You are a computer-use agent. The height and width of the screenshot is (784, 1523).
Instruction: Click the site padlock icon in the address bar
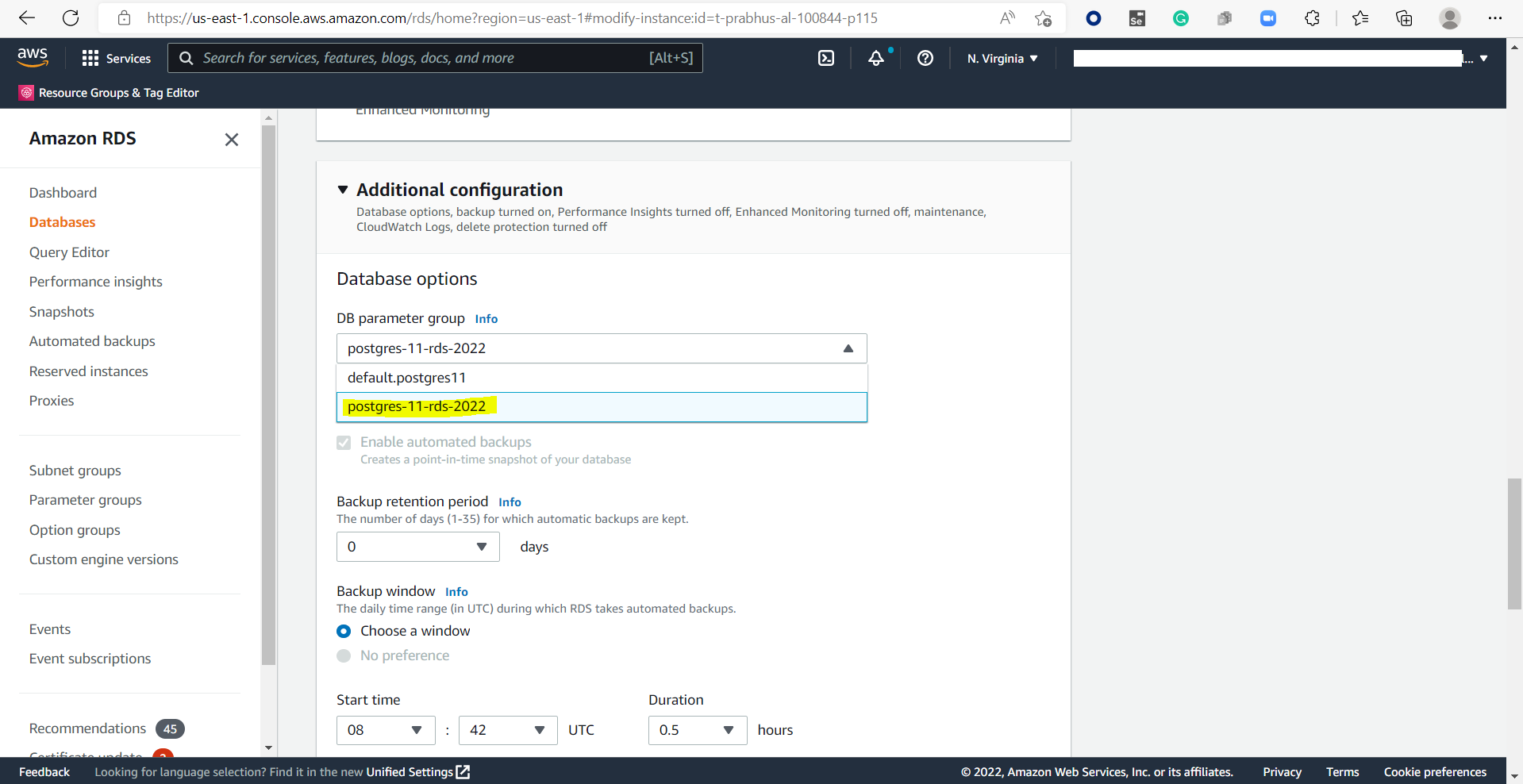[x=124, y=17]
